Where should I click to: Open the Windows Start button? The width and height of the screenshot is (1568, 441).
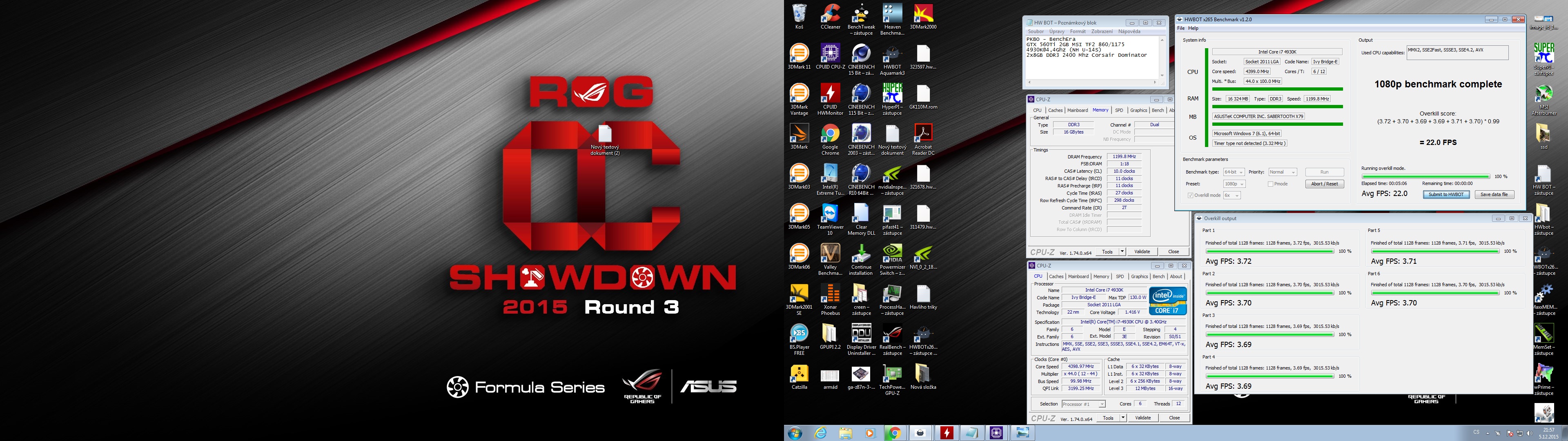click(794, 433)
